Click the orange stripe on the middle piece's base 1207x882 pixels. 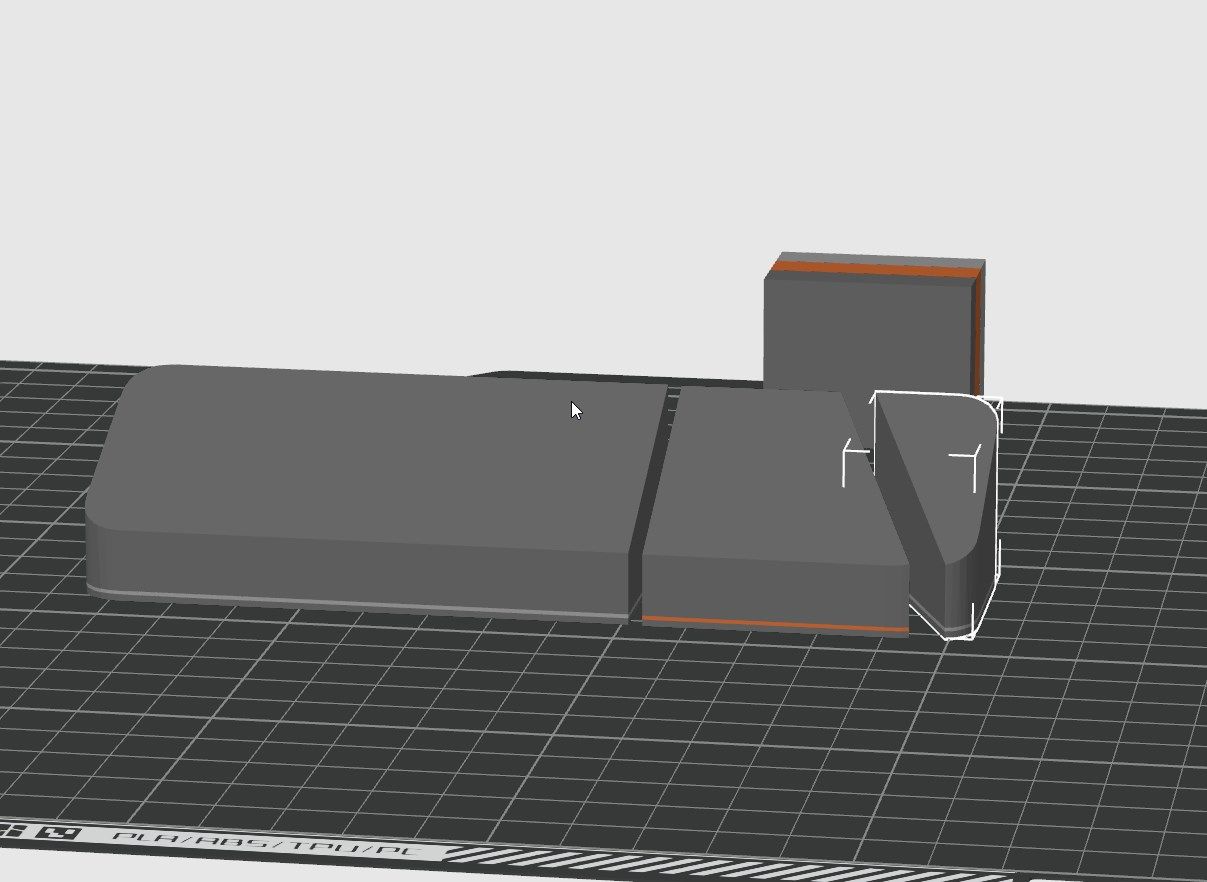pyautogui.click(x=774, y=625)
